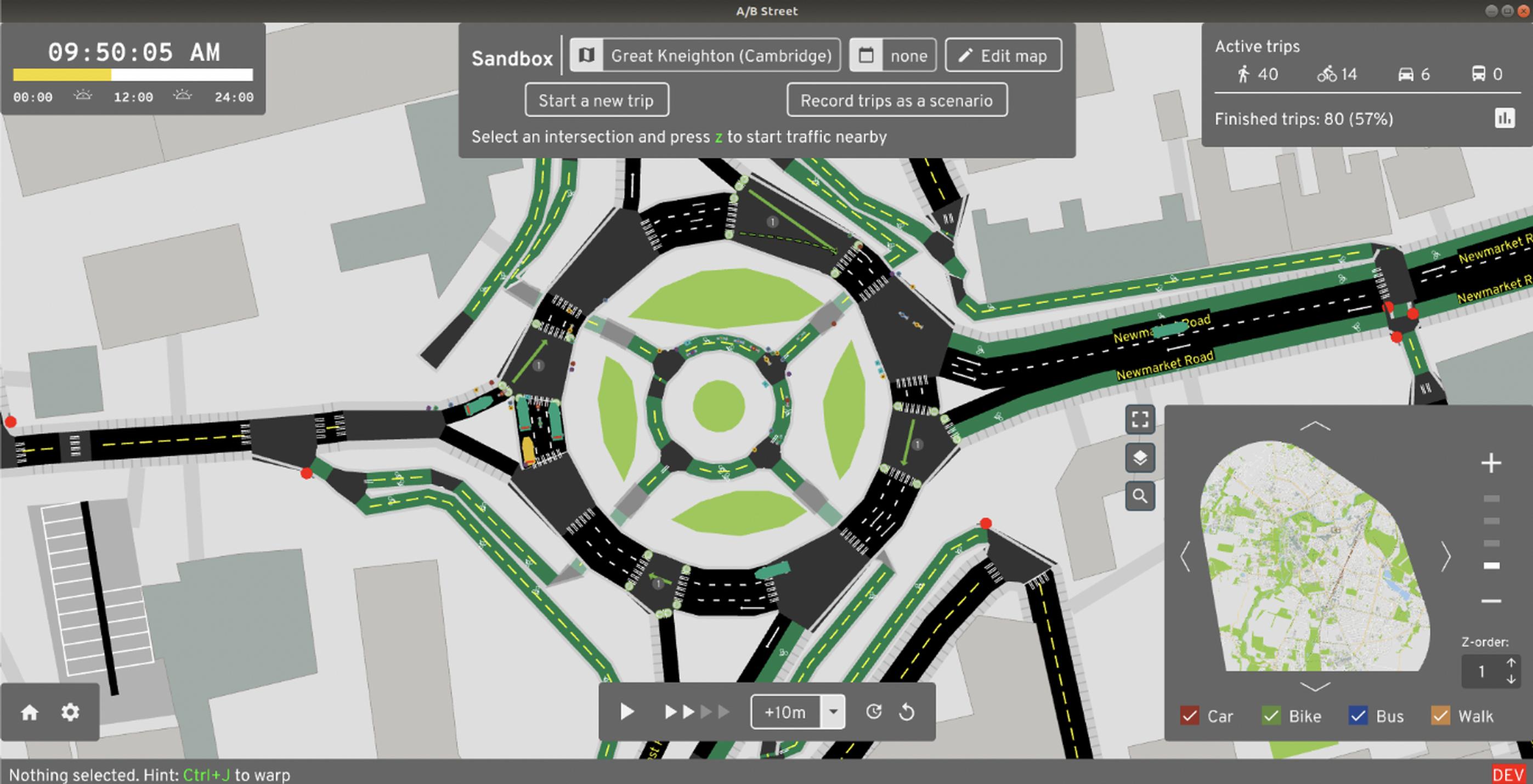Image resolution: width=1533 pixels, height=784 pixels.
Task: Click the central green roundabout circle
Action: [719, 406]
